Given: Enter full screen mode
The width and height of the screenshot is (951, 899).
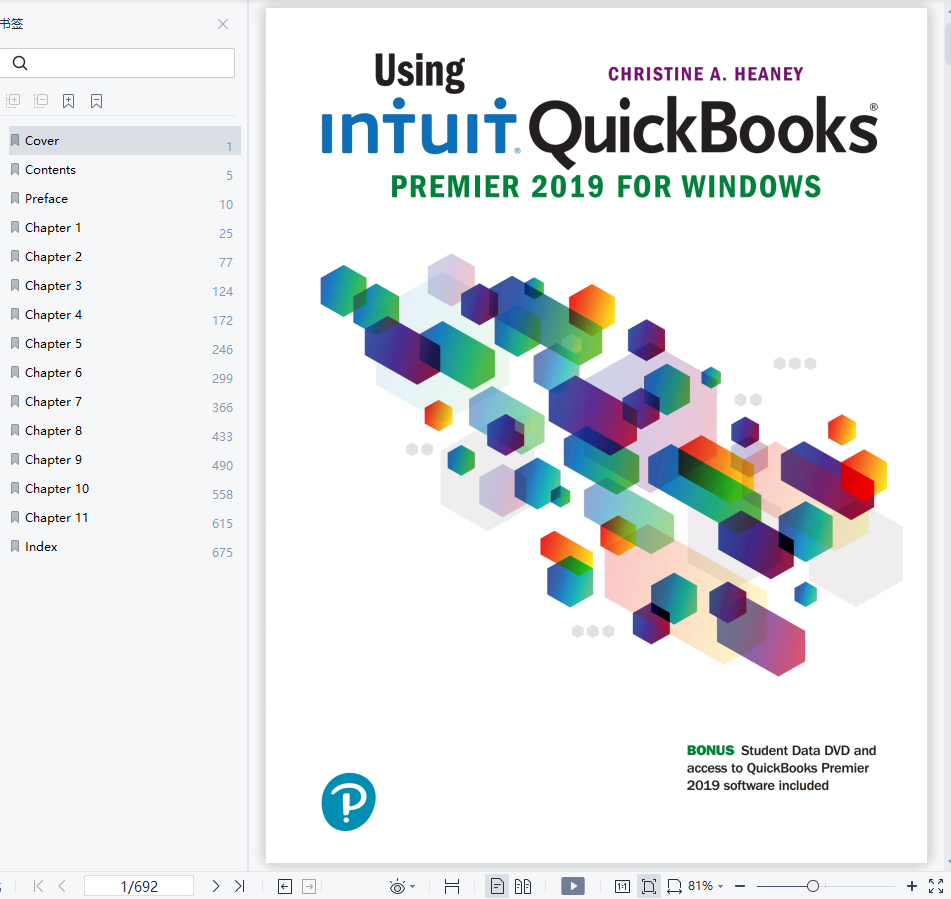Looking at the screenshot, I should [936, 886].
